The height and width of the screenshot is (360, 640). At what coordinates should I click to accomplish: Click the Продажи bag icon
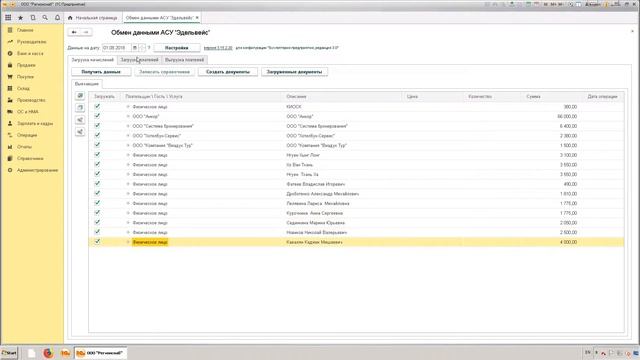point(10,65)
